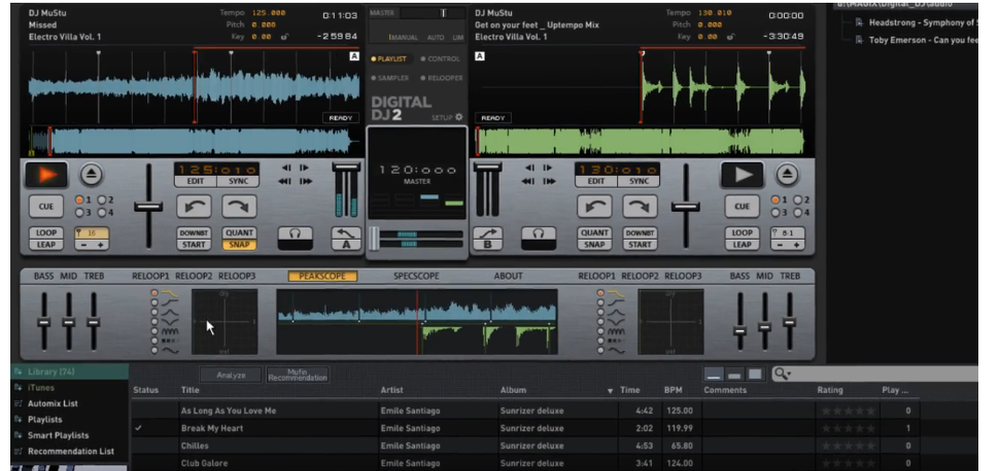Toggle headphone monitoring for deck A
1000x471 pixels.
[295, 238]
